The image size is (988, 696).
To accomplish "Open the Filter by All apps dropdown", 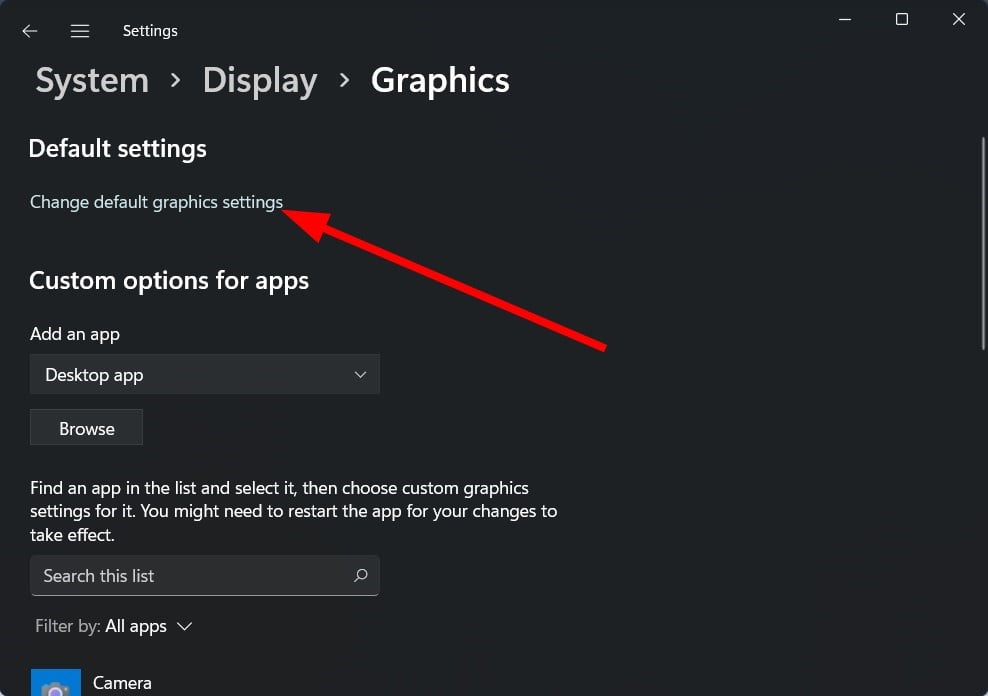I will 114,626.
